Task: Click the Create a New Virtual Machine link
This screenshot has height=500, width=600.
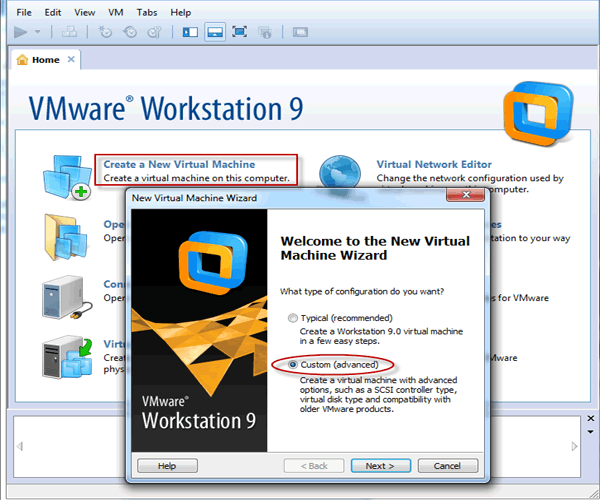Action: click(179, 164)
